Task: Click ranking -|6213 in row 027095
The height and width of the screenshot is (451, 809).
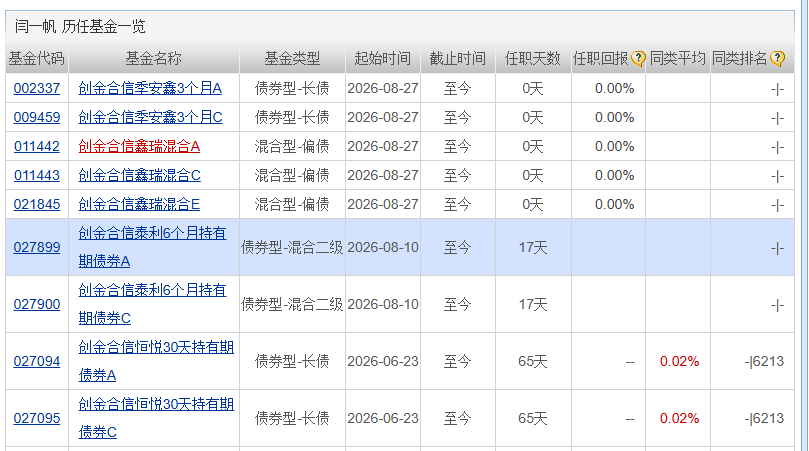Action: [764, 418]
